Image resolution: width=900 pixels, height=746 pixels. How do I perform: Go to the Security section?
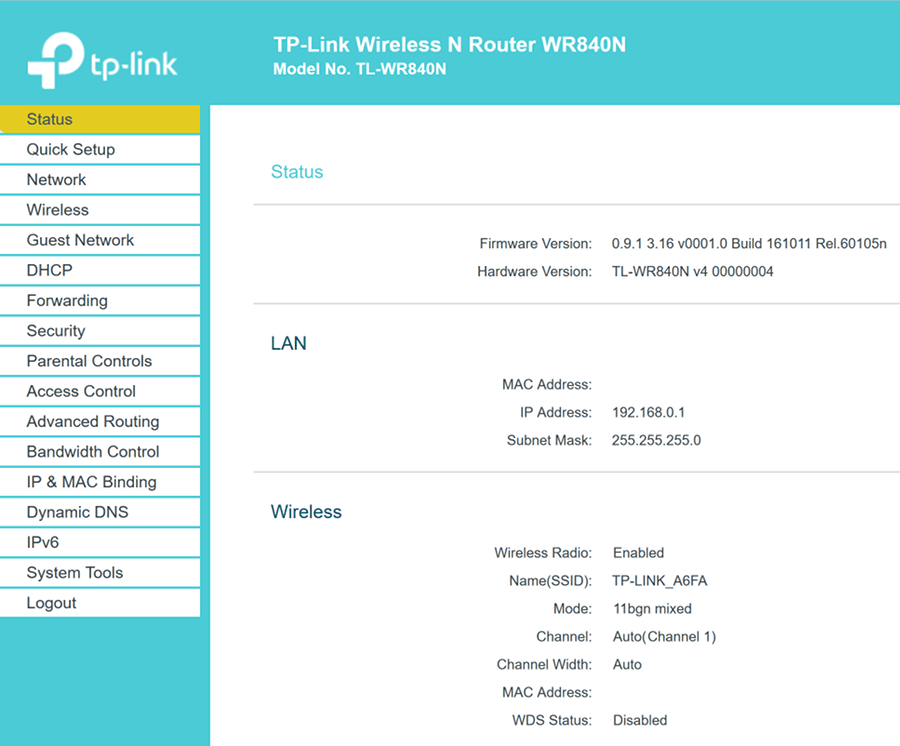100,331
